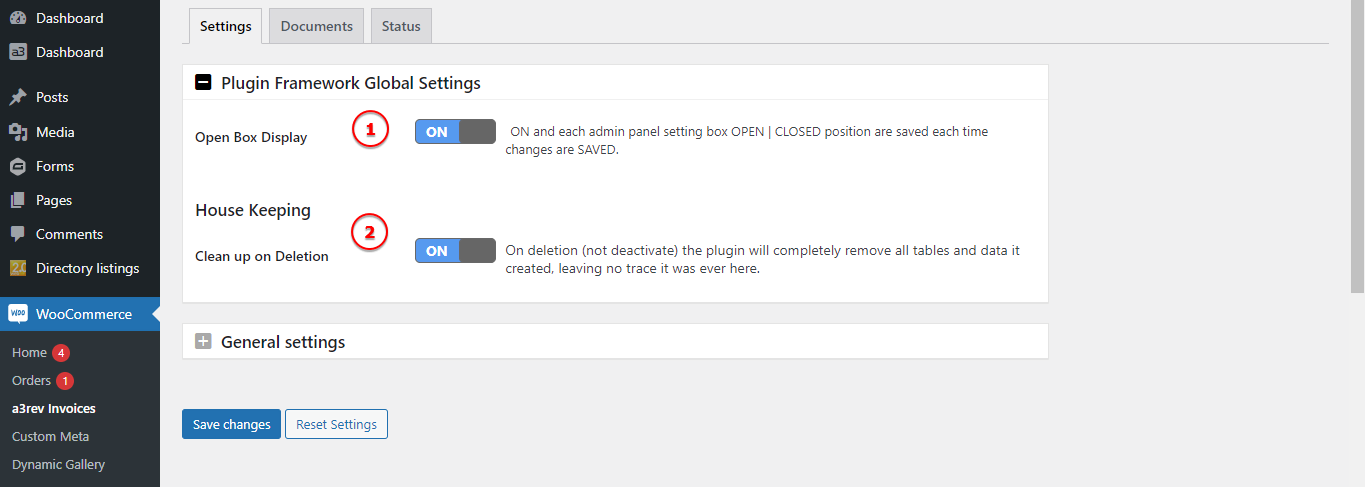
Task: Turn off Clean up on Deletion switch
Action: pos(455,251)
